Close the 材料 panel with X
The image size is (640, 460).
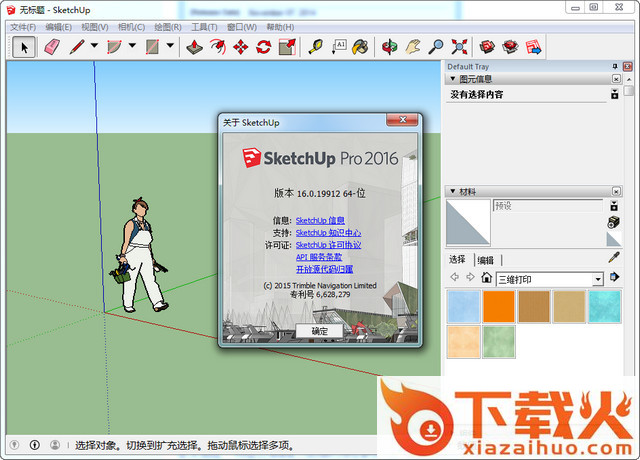(616, 191)
